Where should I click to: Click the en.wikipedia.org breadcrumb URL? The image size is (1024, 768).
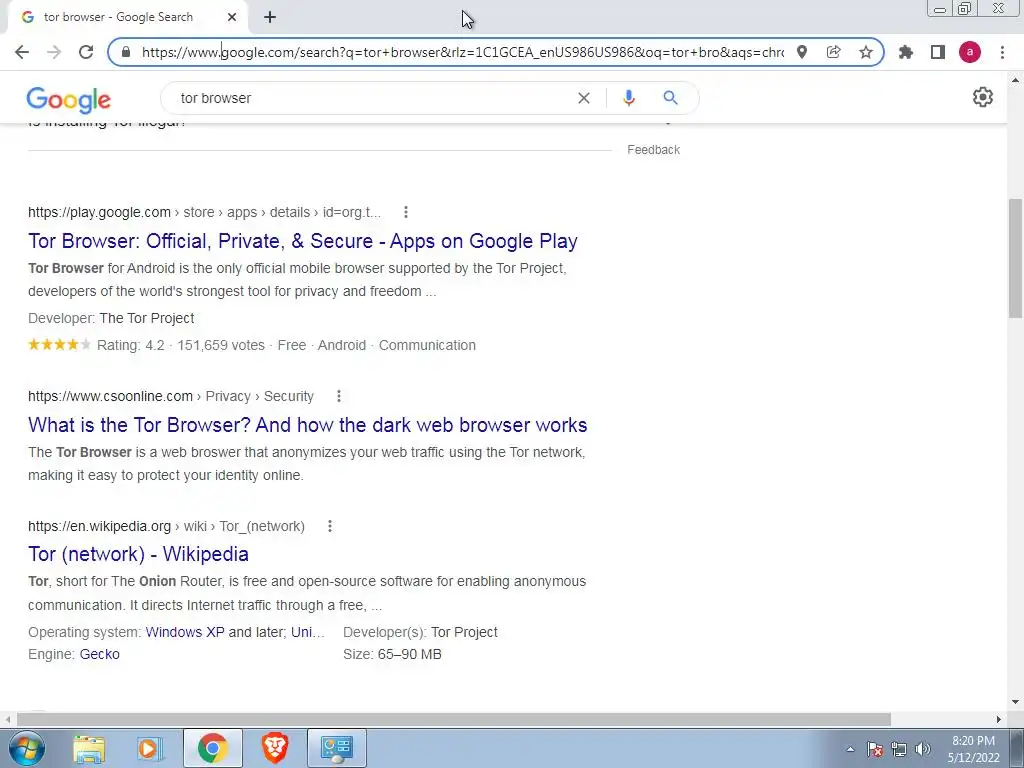(167, 526)
